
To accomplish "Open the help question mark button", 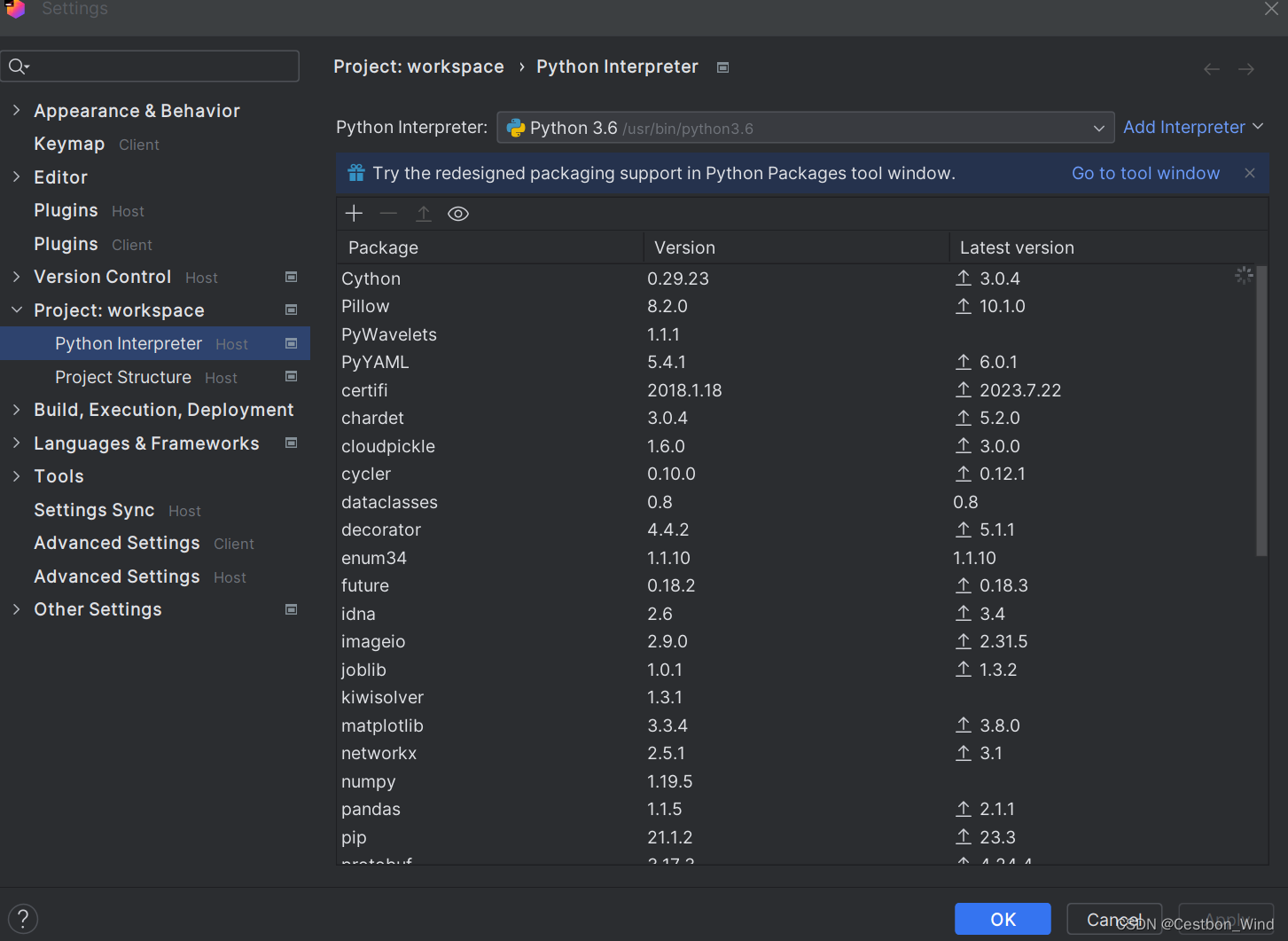I will (23, 919).
